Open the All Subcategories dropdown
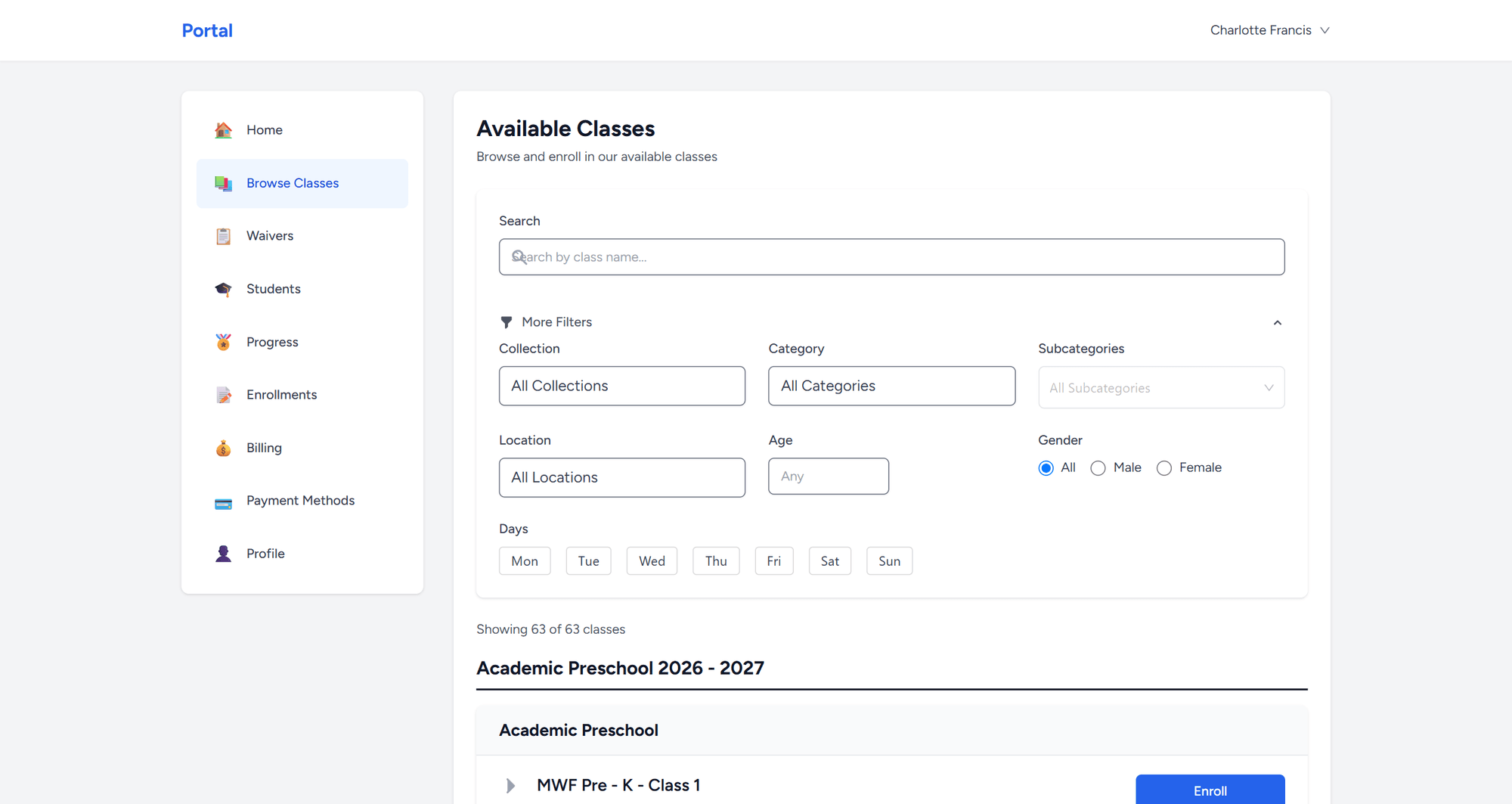This screenshot has height=804, width=1512. [x=1161, y=387]
